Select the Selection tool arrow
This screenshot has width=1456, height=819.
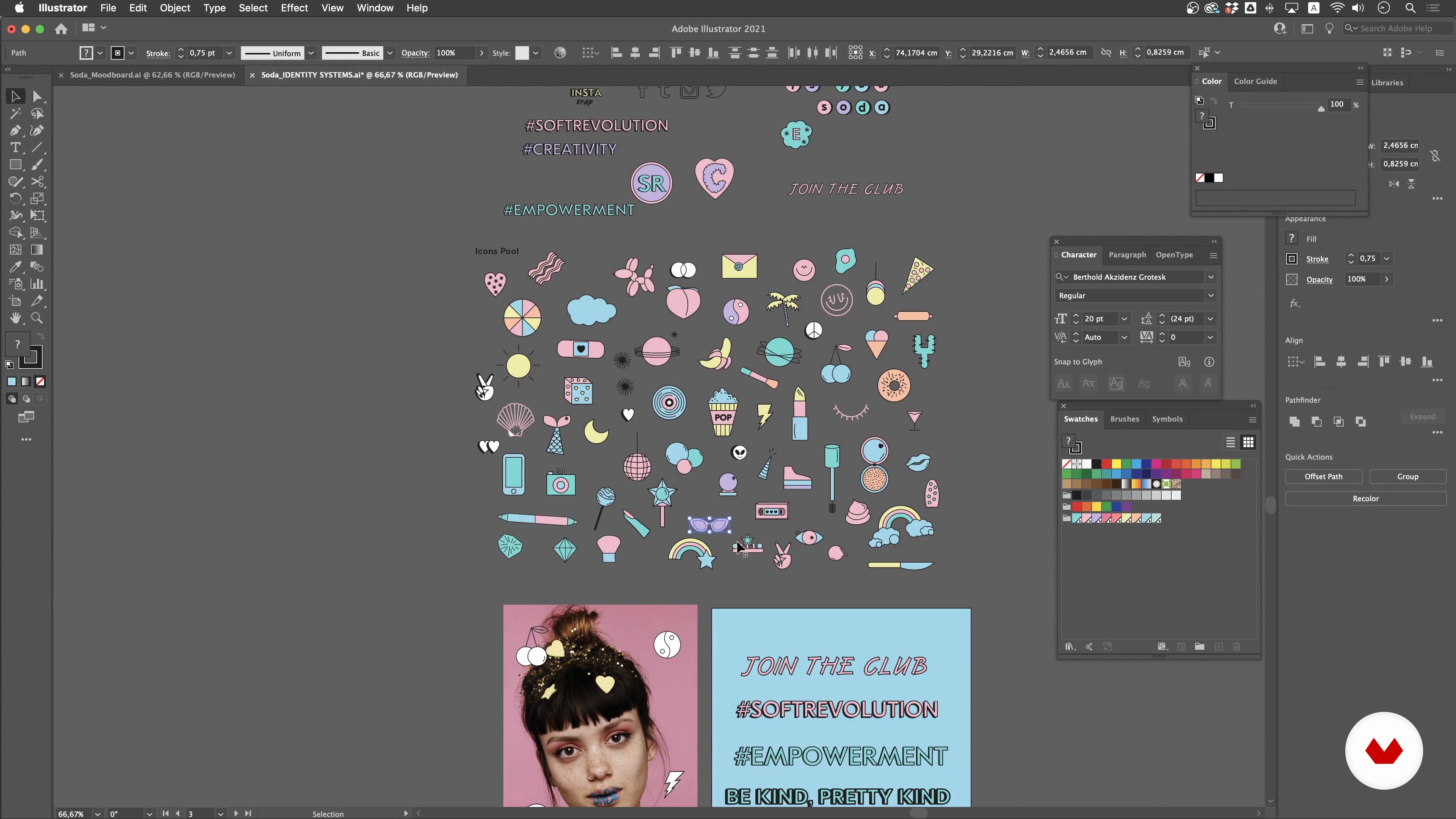click(15, 97)
